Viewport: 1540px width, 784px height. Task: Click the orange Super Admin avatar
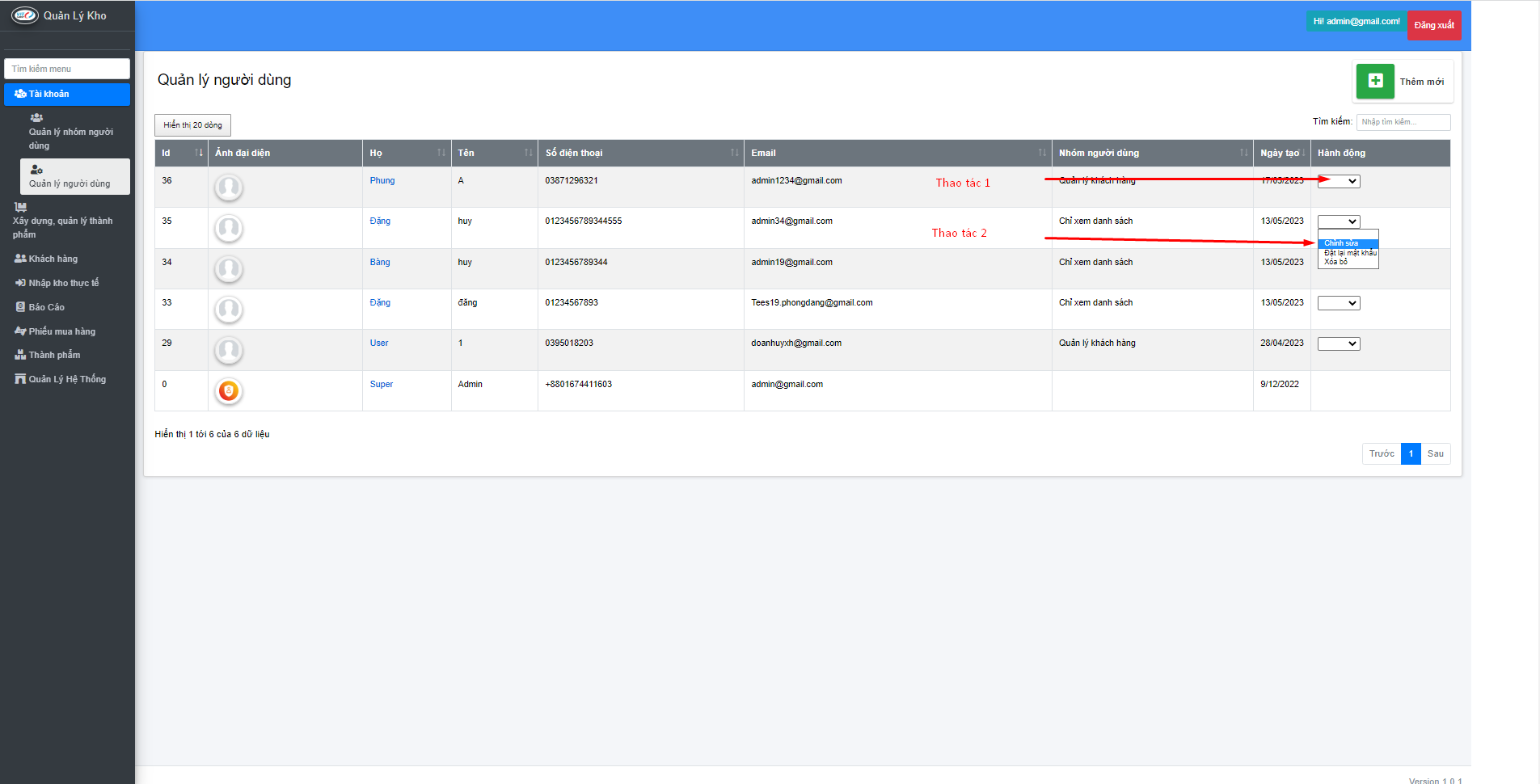tap(229, 391)
